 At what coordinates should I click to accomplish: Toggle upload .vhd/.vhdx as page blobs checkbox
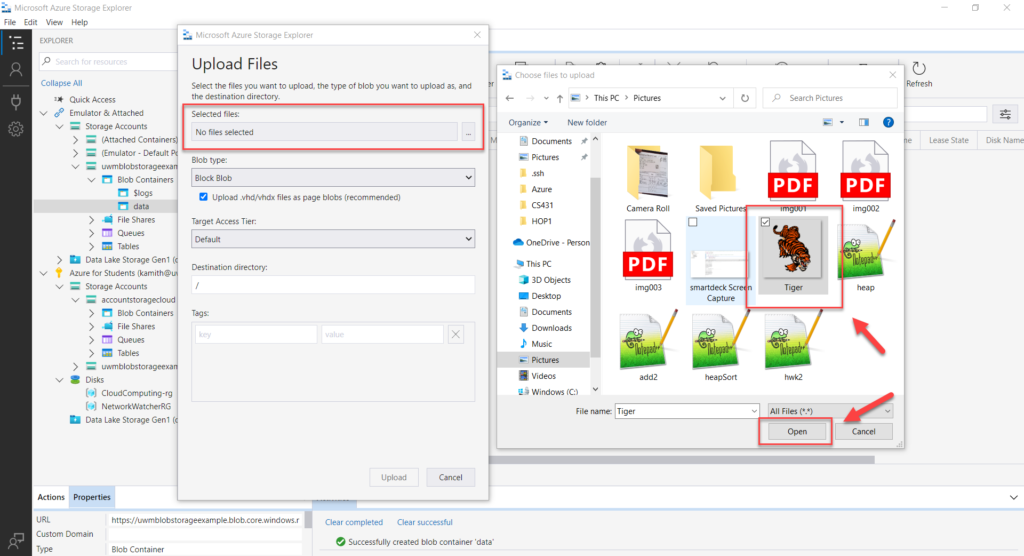click(203, 197)
